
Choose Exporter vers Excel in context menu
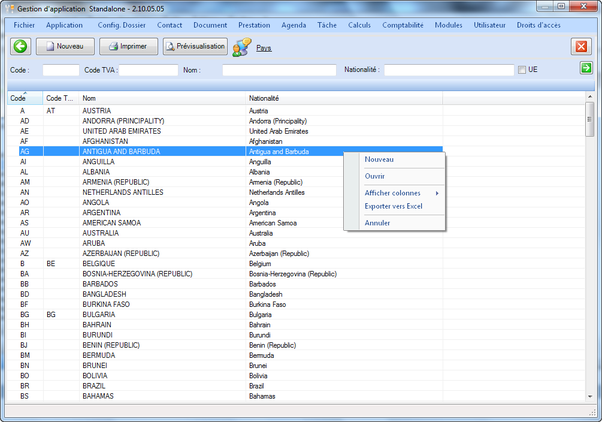394,206
